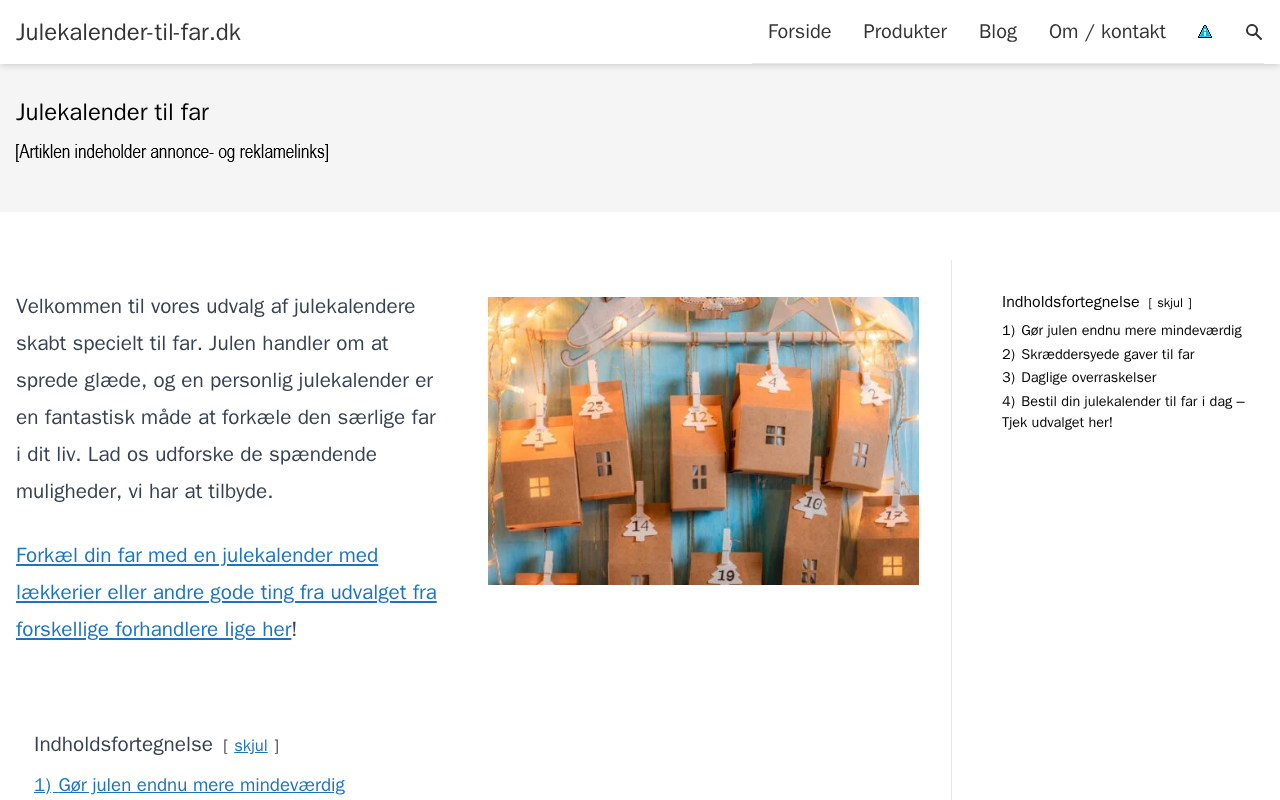Hide the sidebar table of contents via skjul
Viewport: 1280px width, 800px height.
pos(1170,303)
